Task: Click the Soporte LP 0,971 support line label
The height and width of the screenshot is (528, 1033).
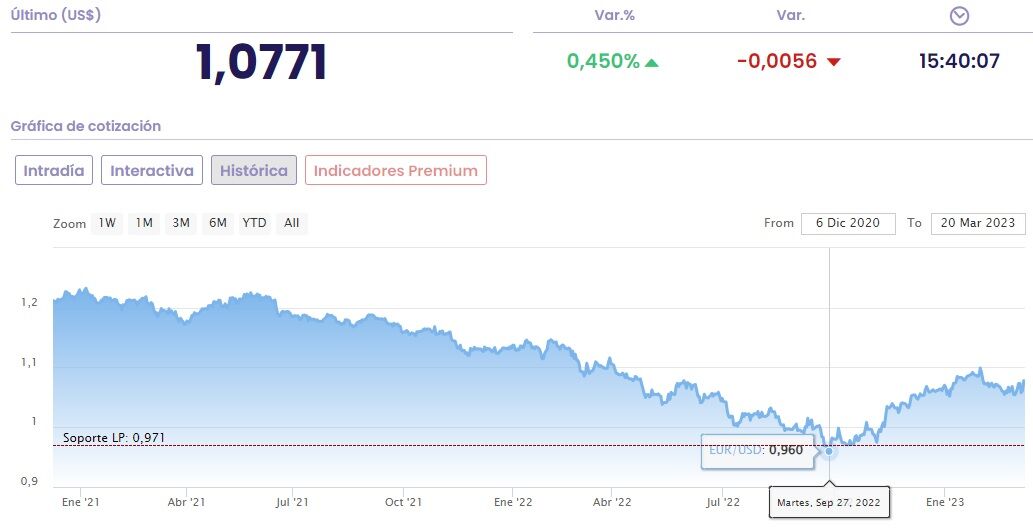Action: tap(114, 438)
